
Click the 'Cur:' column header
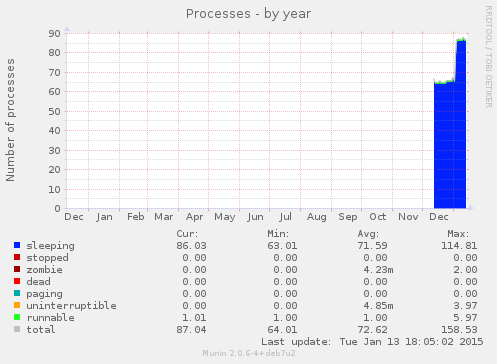(x=187, y=234)
